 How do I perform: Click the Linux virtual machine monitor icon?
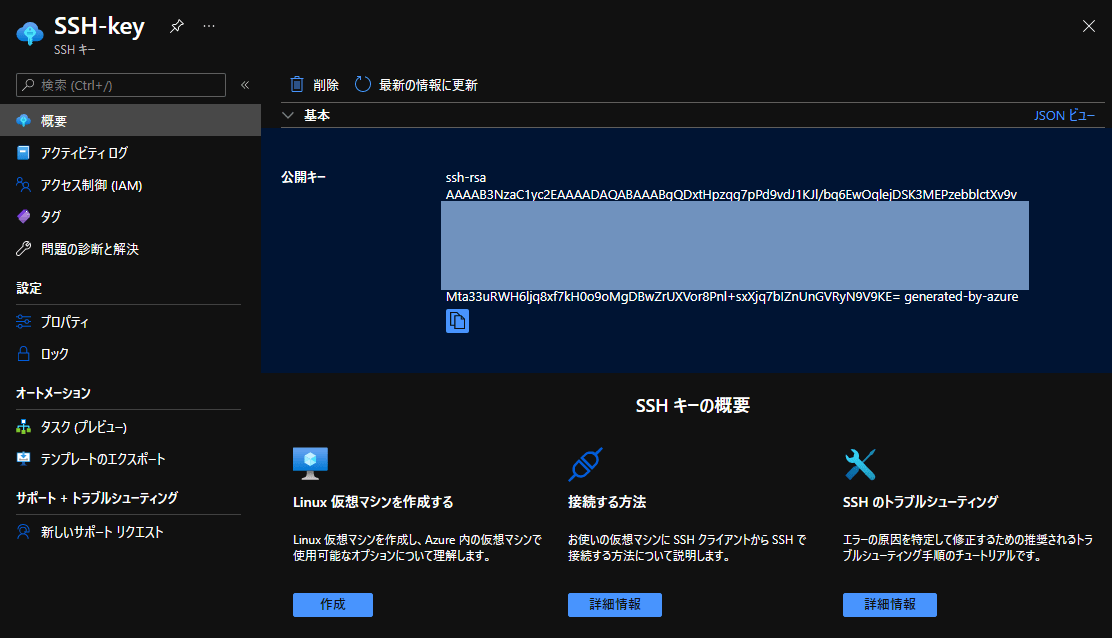tap(311, 464)
